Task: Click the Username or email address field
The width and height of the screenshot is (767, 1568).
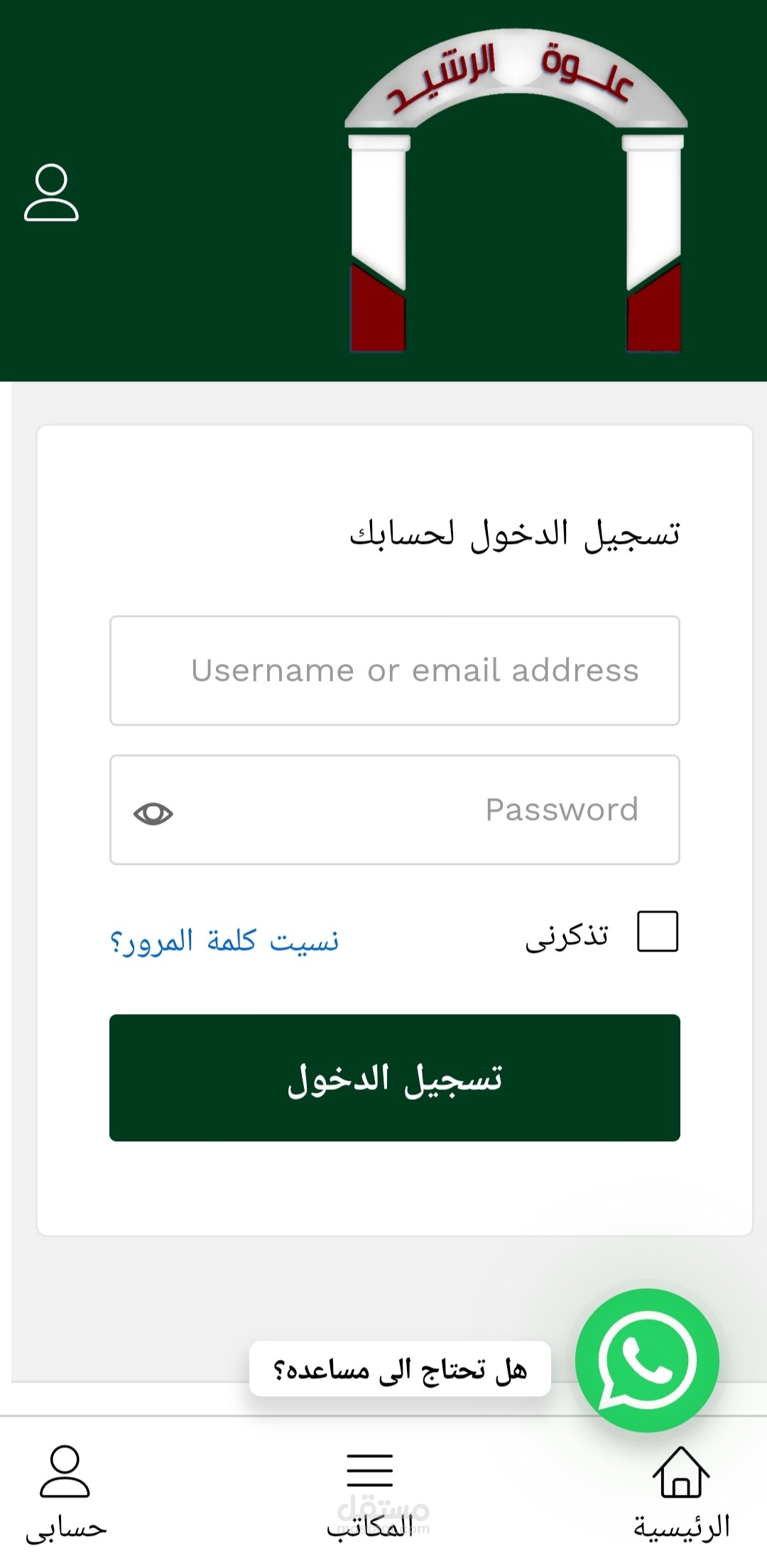Action: [394, 670]
